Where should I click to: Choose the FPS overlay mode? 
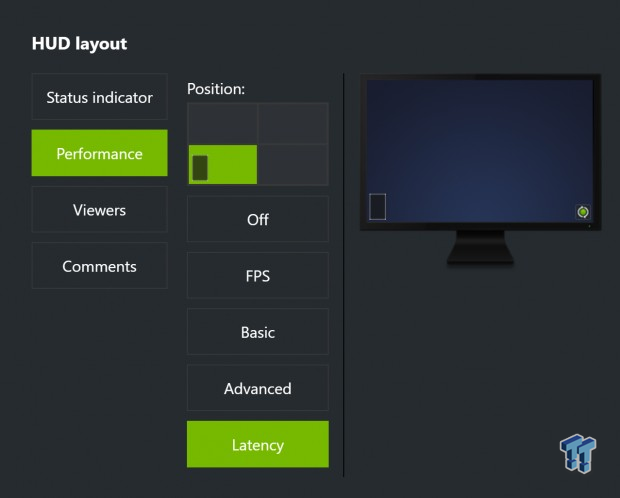coord(258,275)
